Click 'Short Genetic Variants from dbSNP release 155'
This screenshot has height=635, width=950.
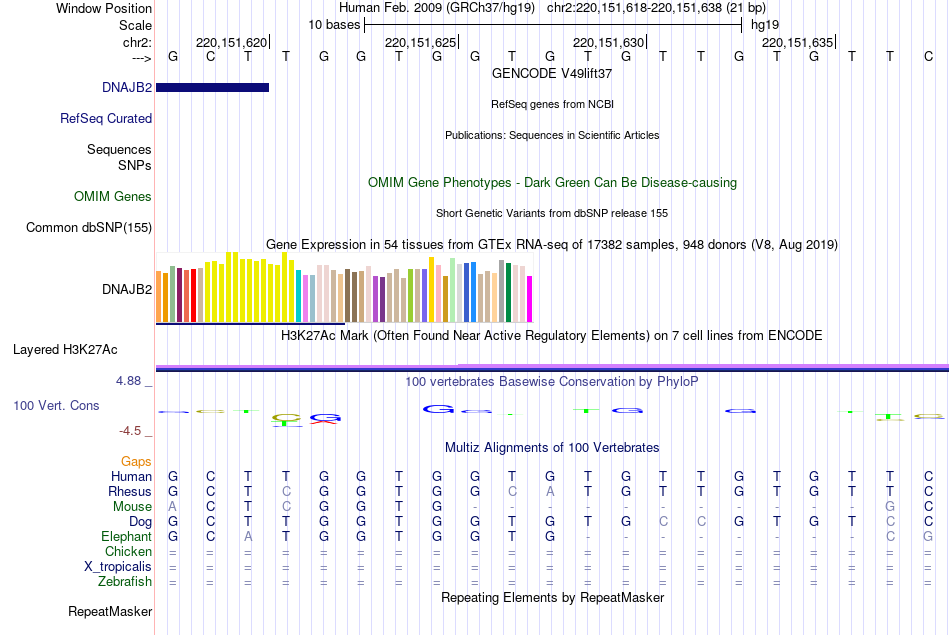552,213
